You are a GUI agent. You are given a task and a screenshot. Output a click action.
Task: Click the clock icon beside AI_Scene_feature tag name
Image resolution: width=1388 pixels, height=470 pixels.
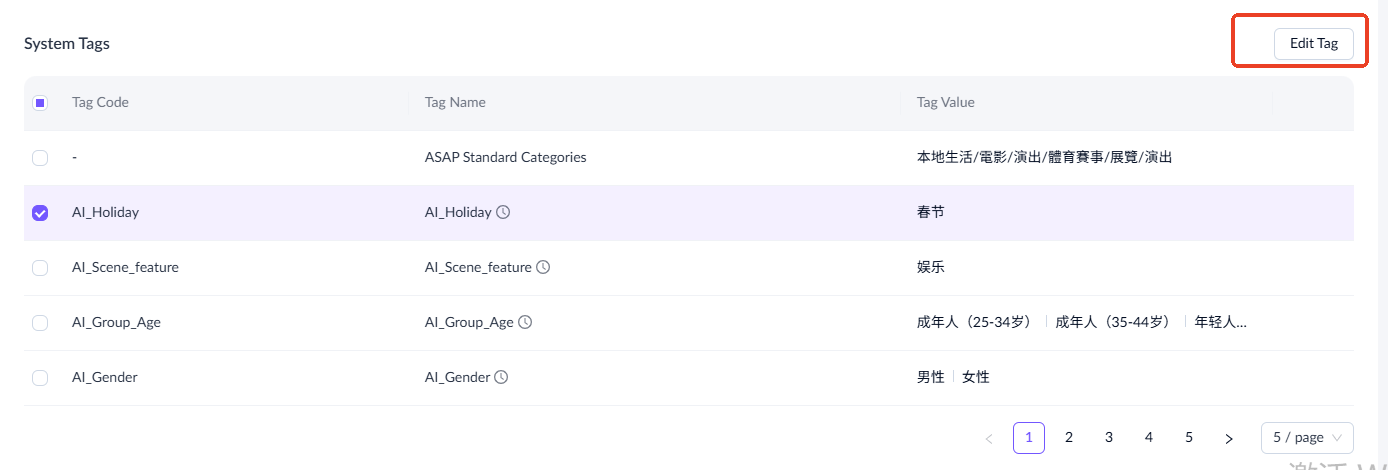[x=543, y=267]
